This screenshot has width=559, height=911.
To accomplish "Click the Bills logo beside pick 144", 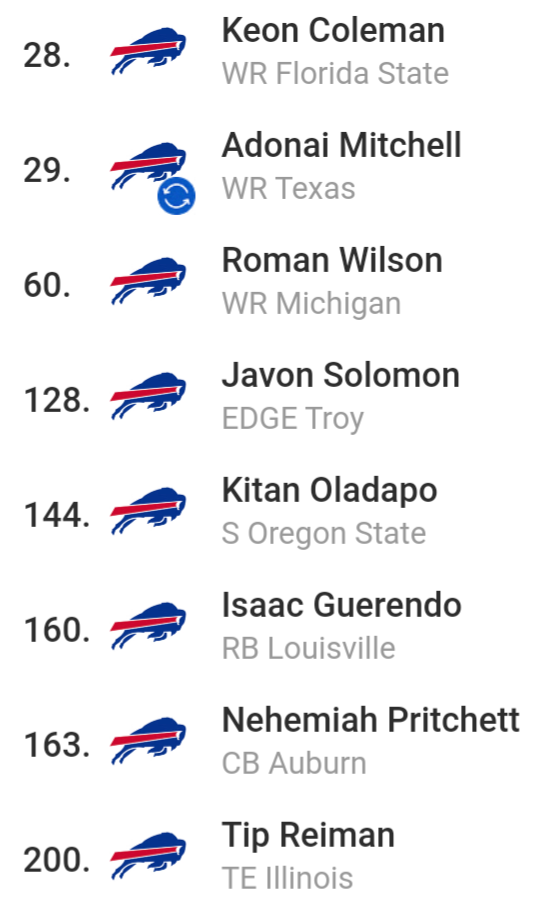I will [148, 511].
